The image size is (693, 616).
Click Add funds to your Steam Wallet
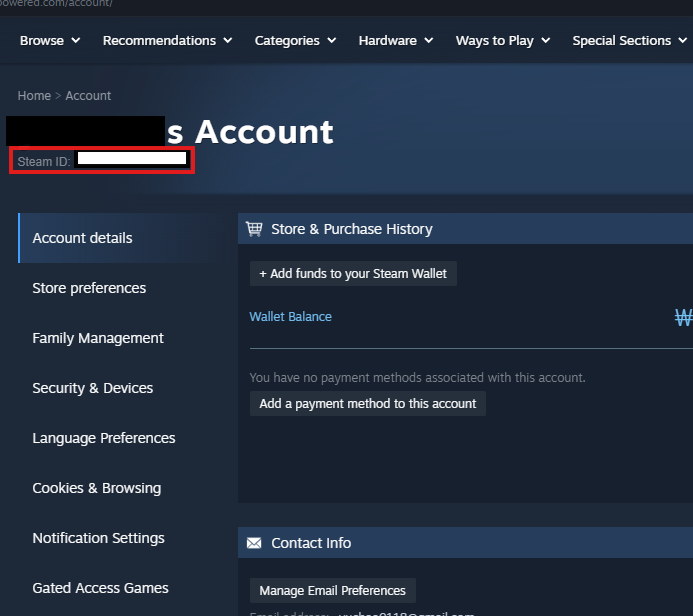pos(353,274)
